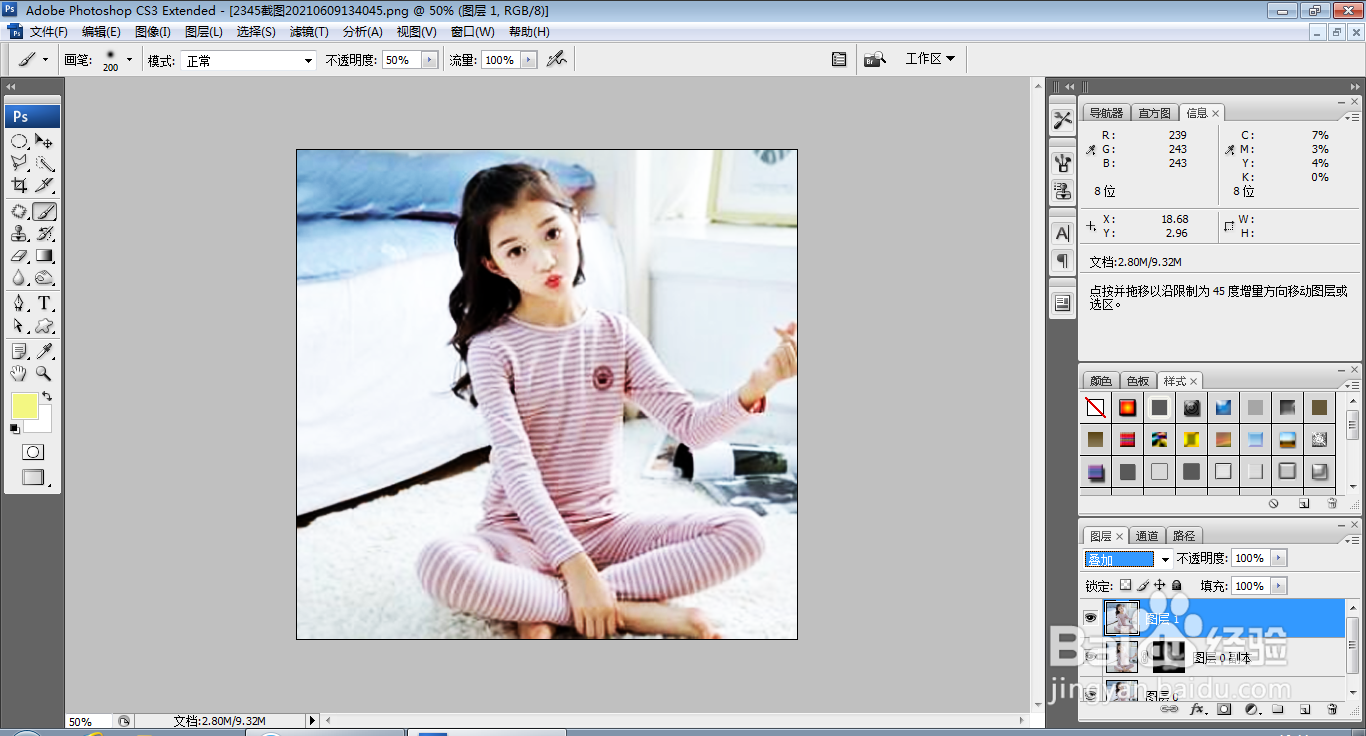Screen dimensions: 1366x736
Task: Open the Character panel dock icon
Action: 1062,233
